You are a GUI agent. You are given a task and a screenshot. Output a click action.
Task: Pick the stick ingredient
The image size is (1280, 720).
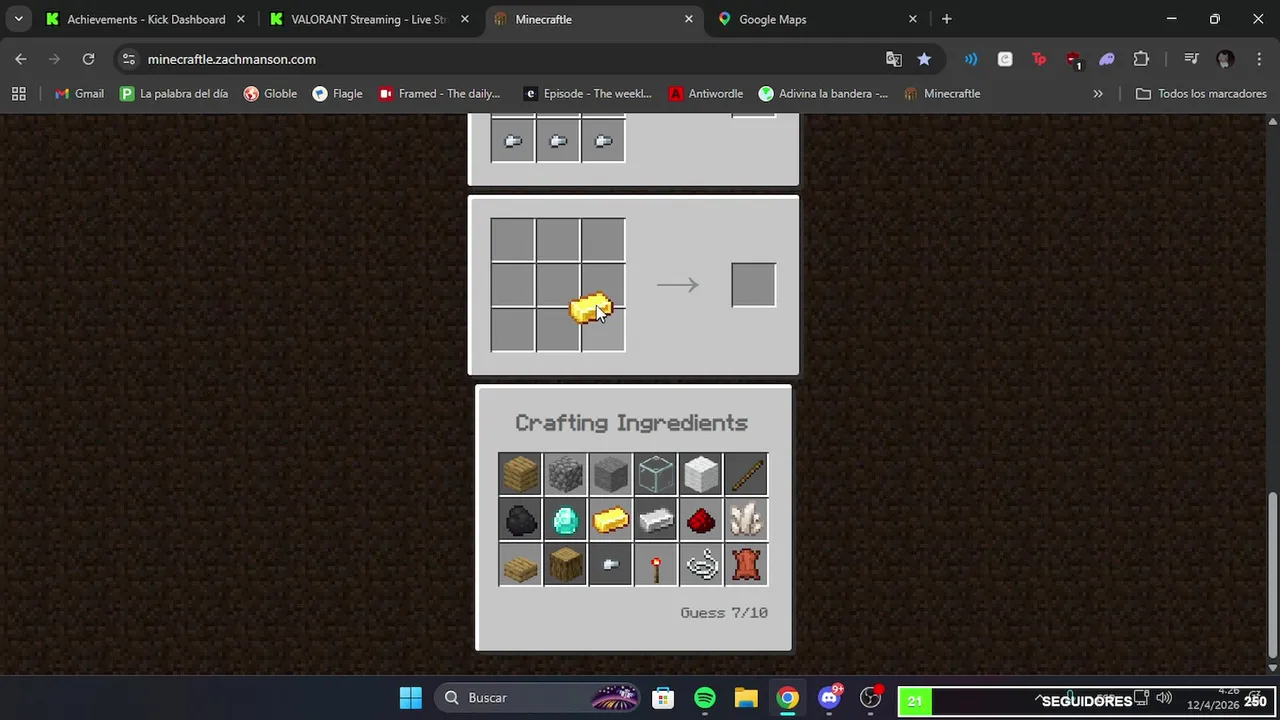click(x=746, y=474)
